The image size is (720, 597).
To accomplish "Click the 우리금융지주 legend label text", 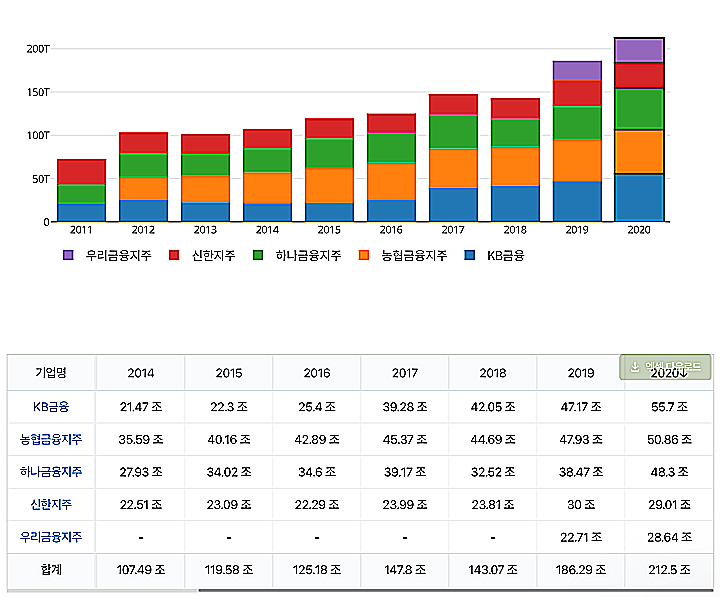I will (118, 255).
